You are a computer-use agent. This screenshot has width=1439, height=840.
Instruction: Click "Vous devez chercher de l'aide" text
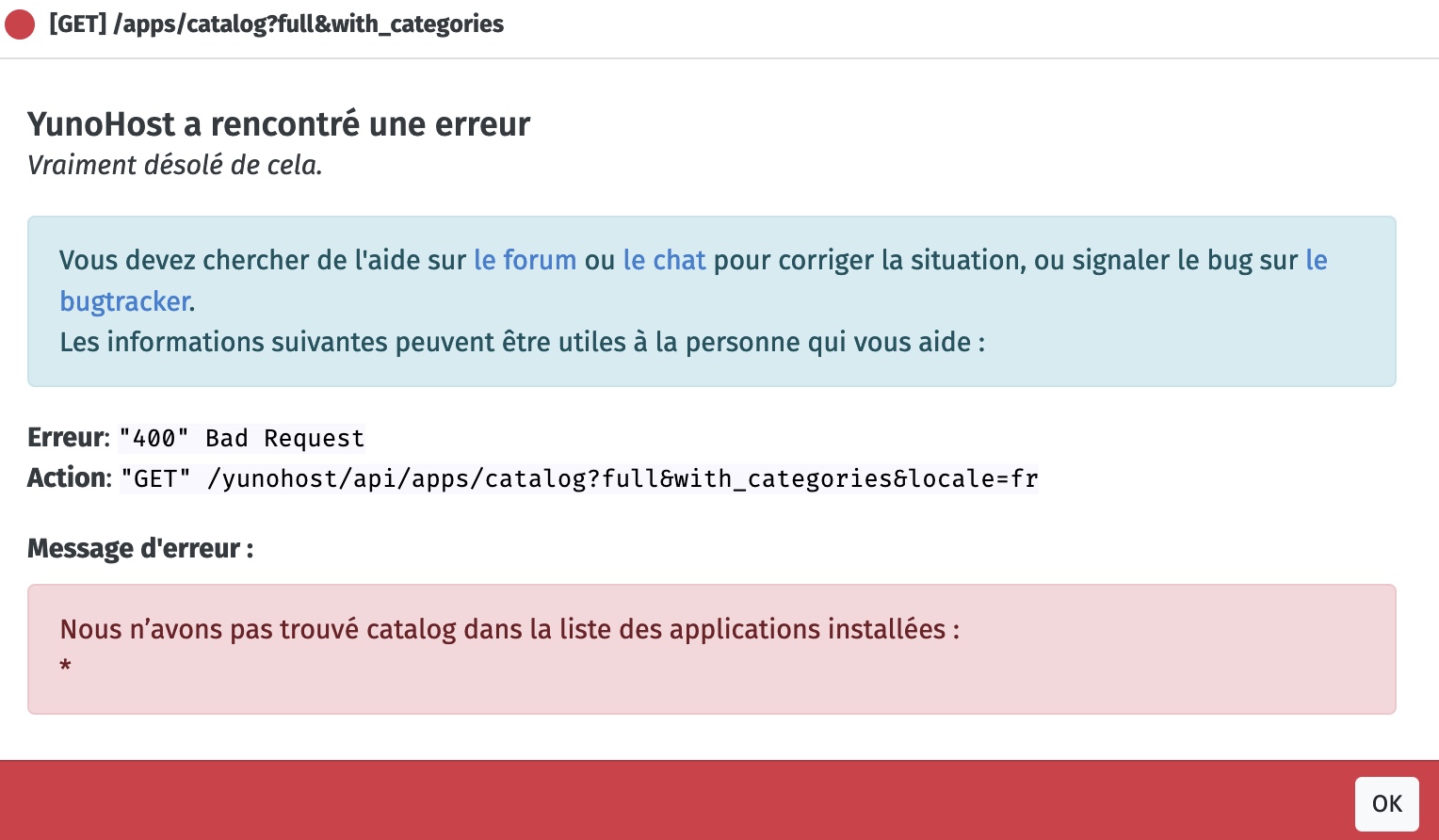[x=263, y=260]
